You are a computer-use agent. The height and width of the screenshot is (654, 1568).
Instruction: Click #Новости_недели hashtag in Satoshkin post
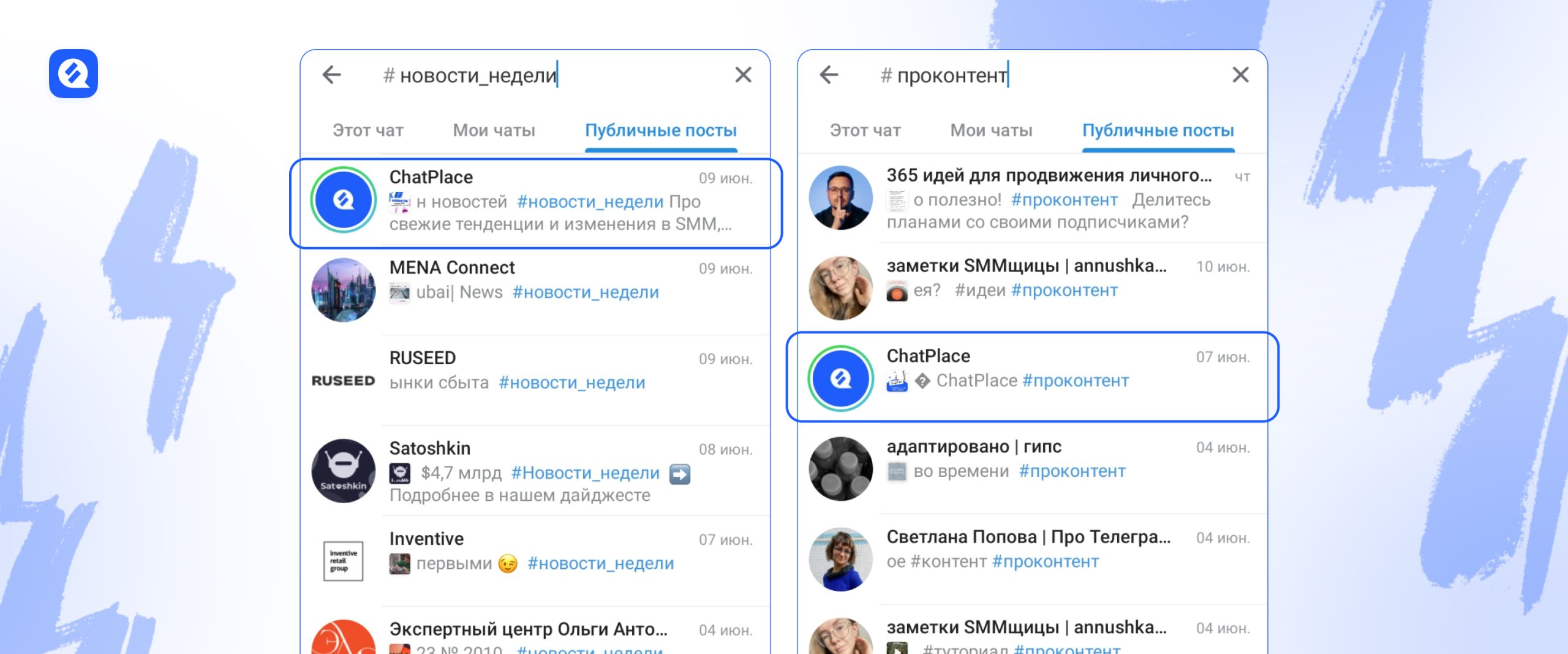coord(586,473)
